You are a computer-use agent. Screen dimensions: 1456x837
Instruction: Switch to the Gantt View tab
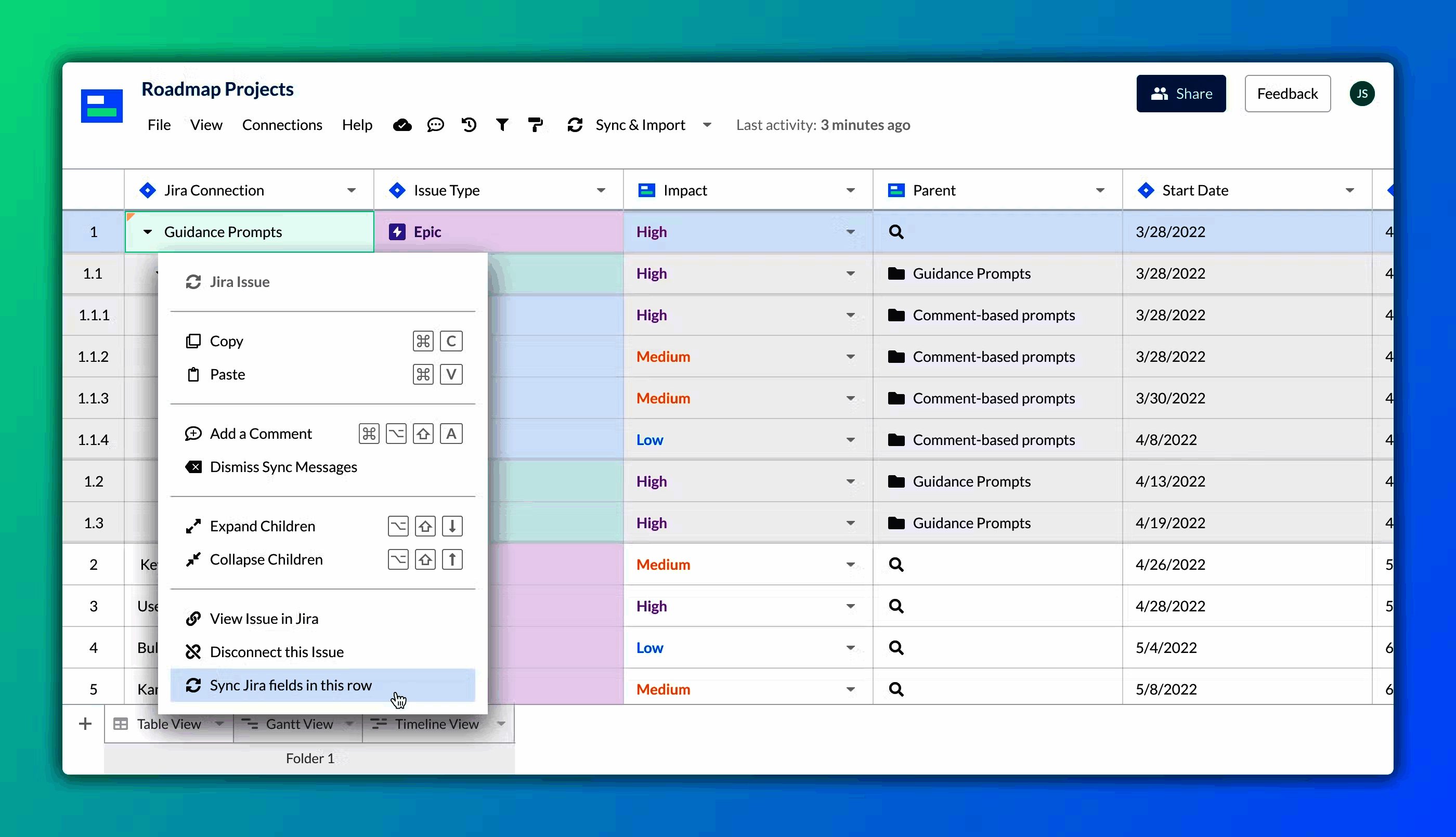pos(299,724)
